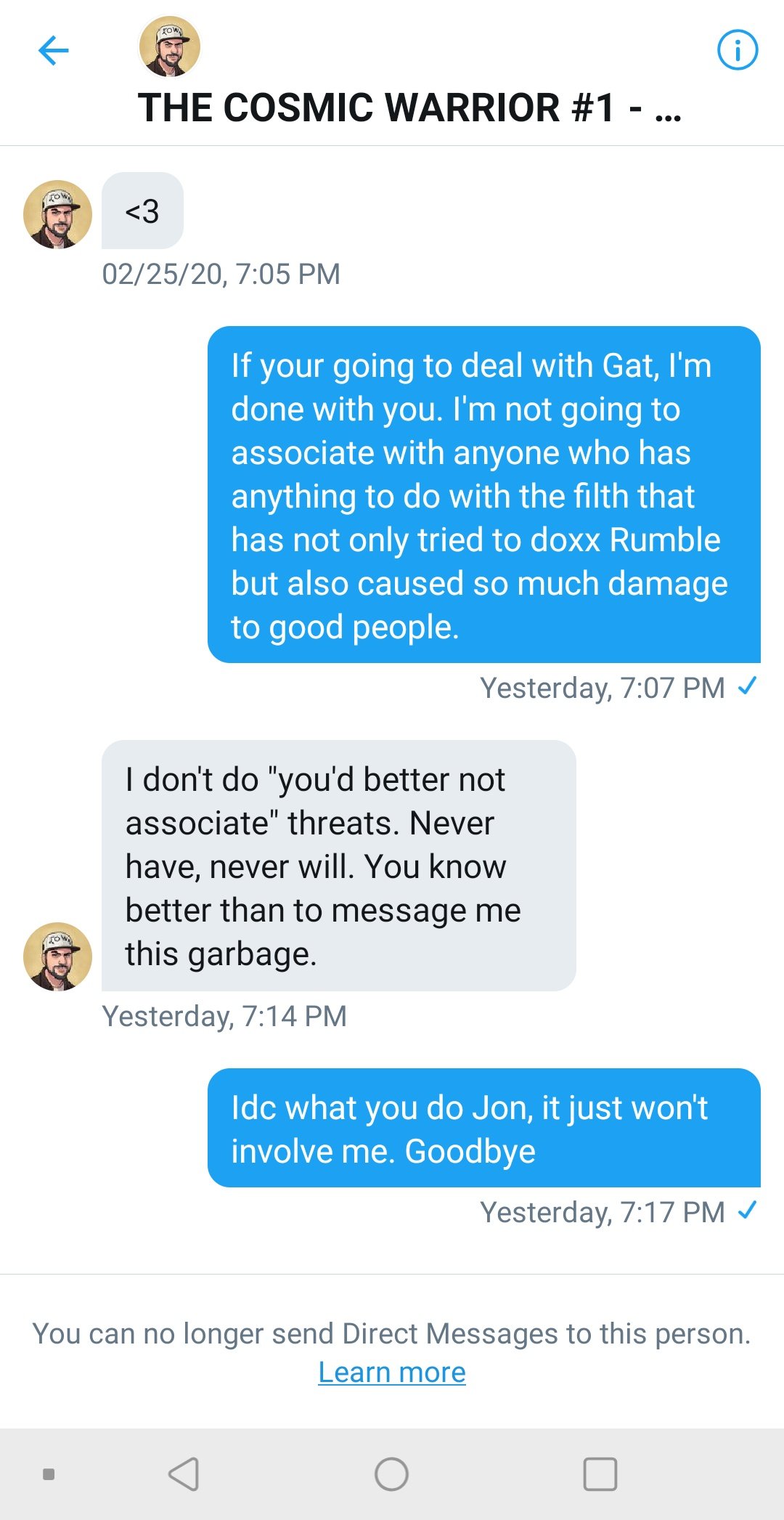Tap the Android home circle button
Image resolution: width=784 pixels, height=1520 pixels.
point(391,1474)
